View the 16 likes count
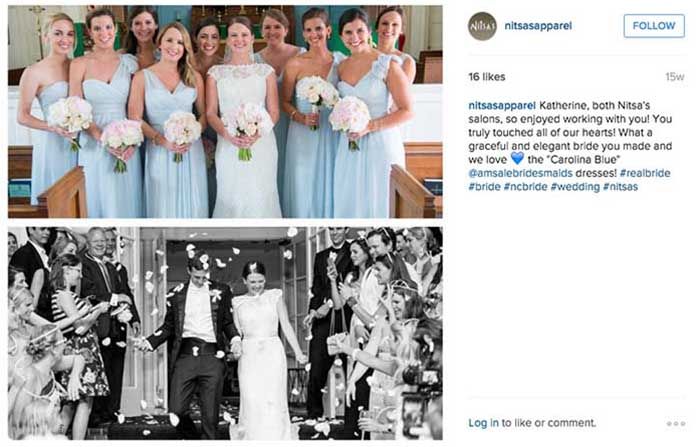The image size is (700, 447). [487, 77]
